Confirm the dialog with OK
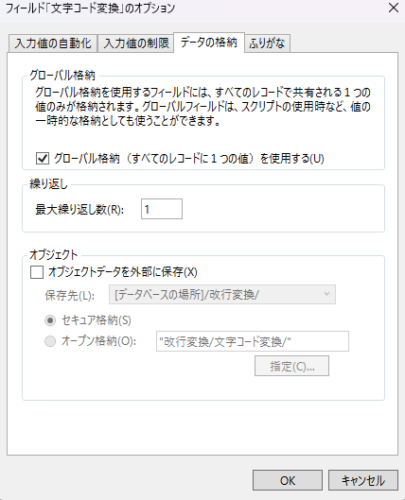 288,481
